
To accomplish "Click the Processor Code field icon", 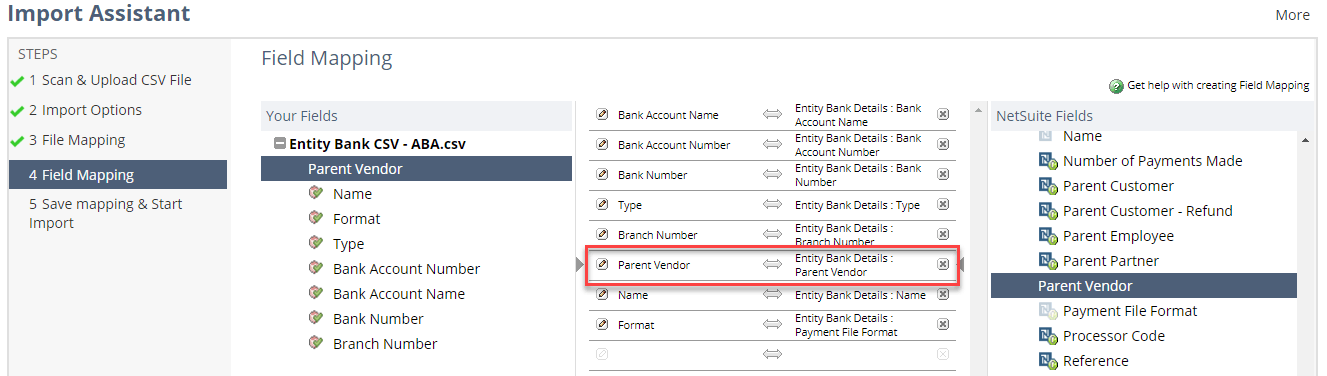I will (x=1047, y=336).
